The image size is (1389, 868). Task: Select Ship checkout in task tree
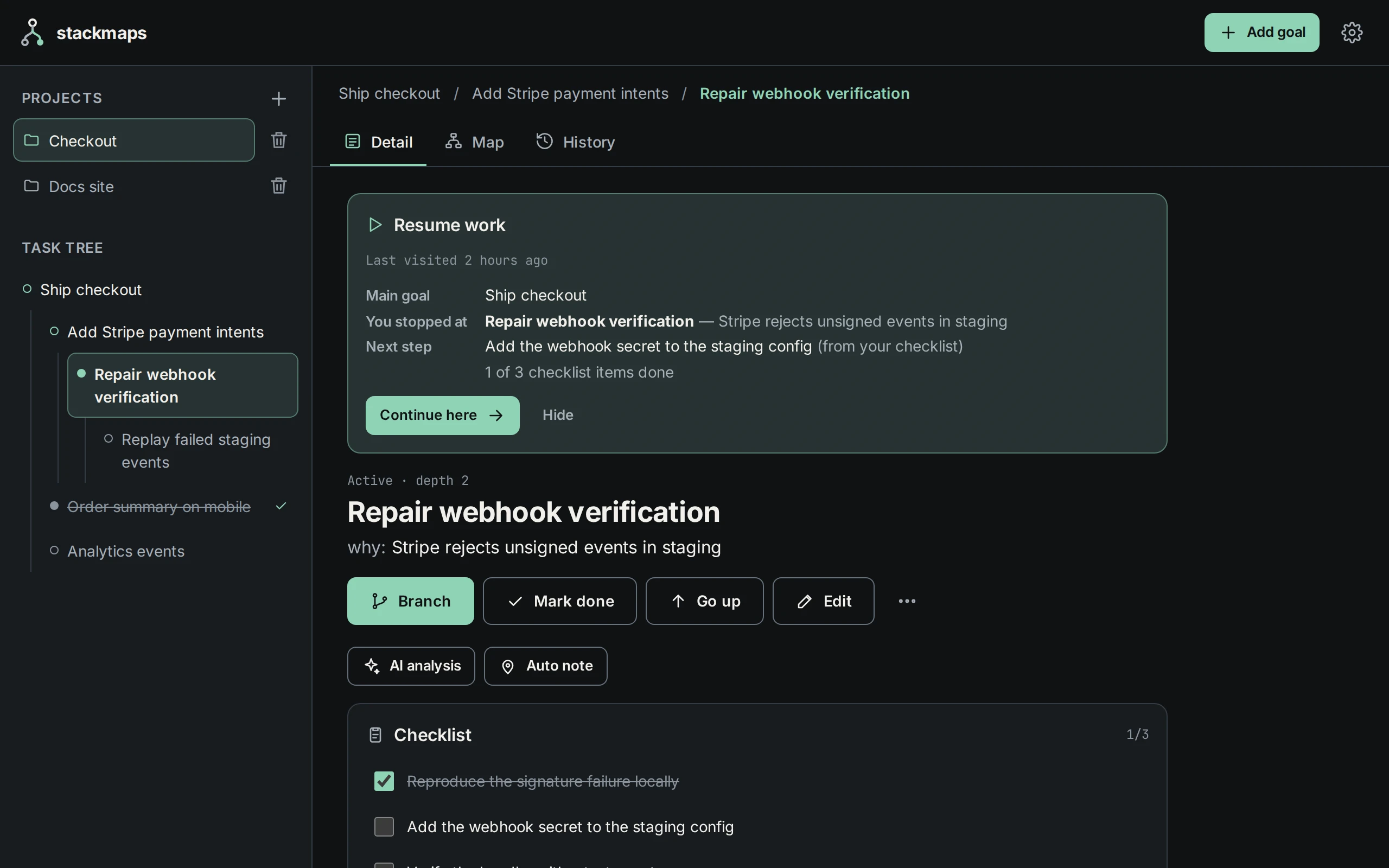(x=91, y=289)
